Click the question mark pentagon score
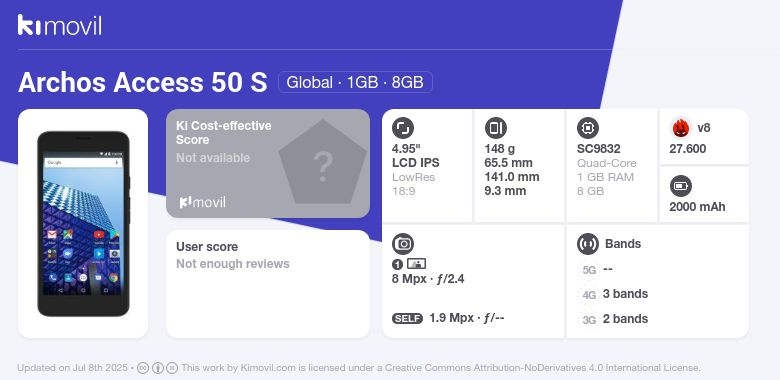 pos(322,162)
